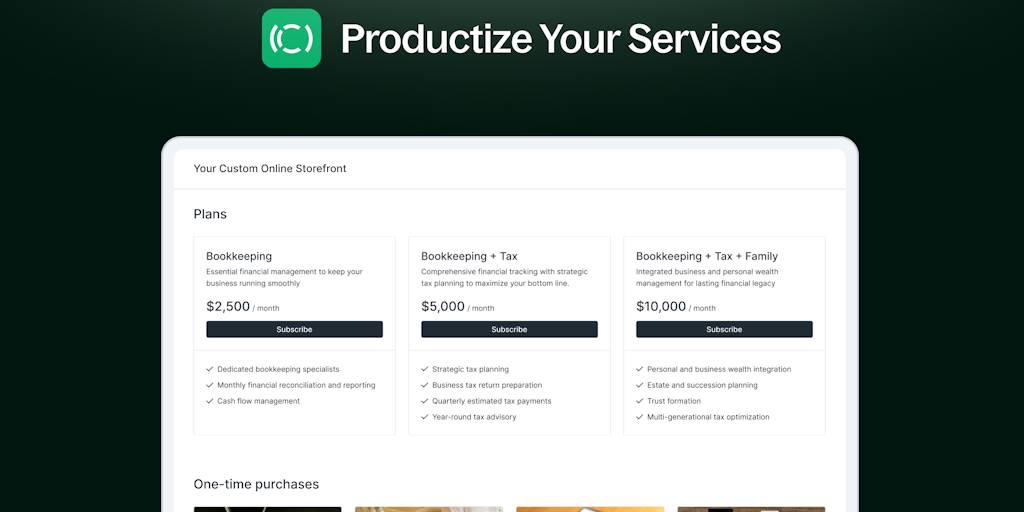Open the last one-time purchase thumbnail
1024x512 pixels.
click(x=751, y=509)
